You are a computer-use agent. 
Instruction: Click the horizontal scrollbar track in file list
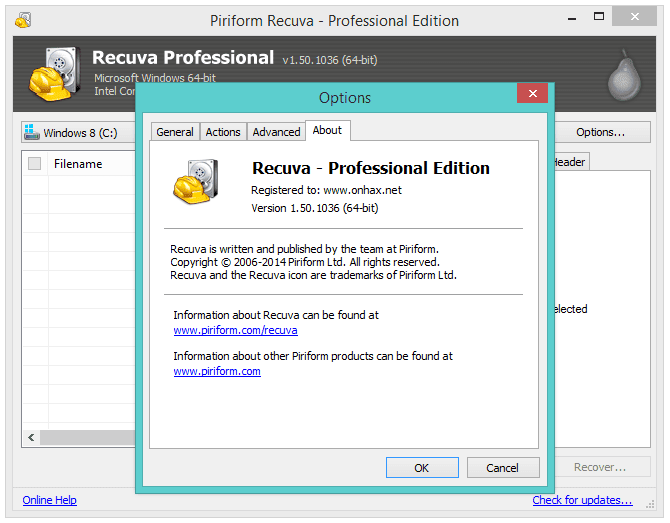point(88,437)
